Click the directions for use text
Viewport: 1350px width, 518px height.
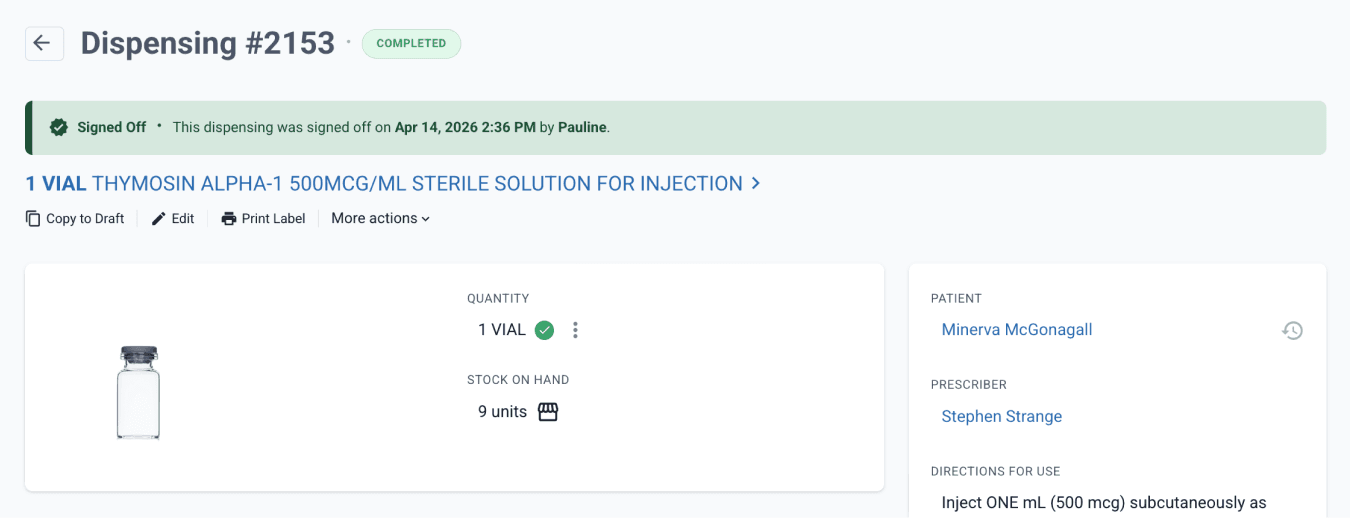[1104, 503]
